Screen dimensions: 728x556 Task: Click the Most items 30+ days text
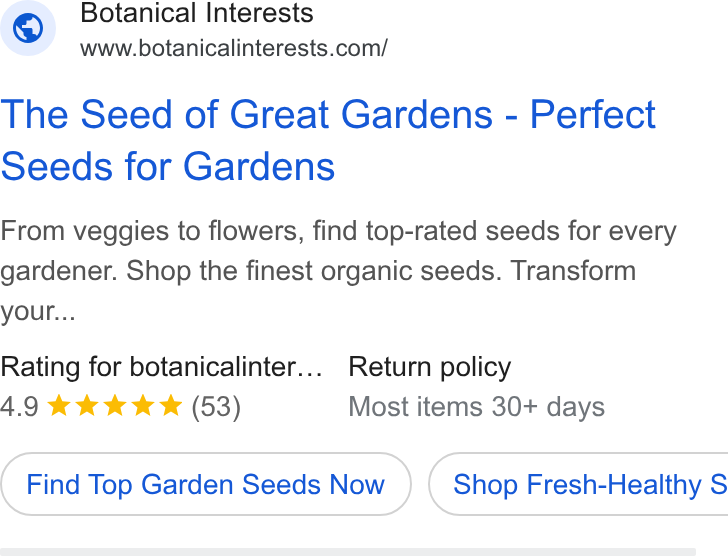[477, 407]
